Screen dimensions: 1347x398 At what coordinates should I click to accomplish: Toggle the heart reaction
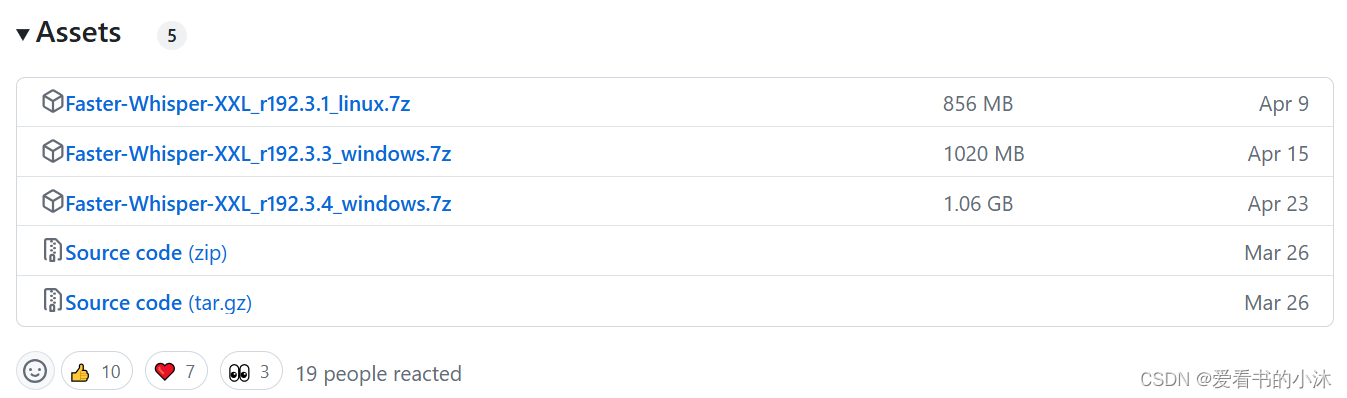(176, 372)
